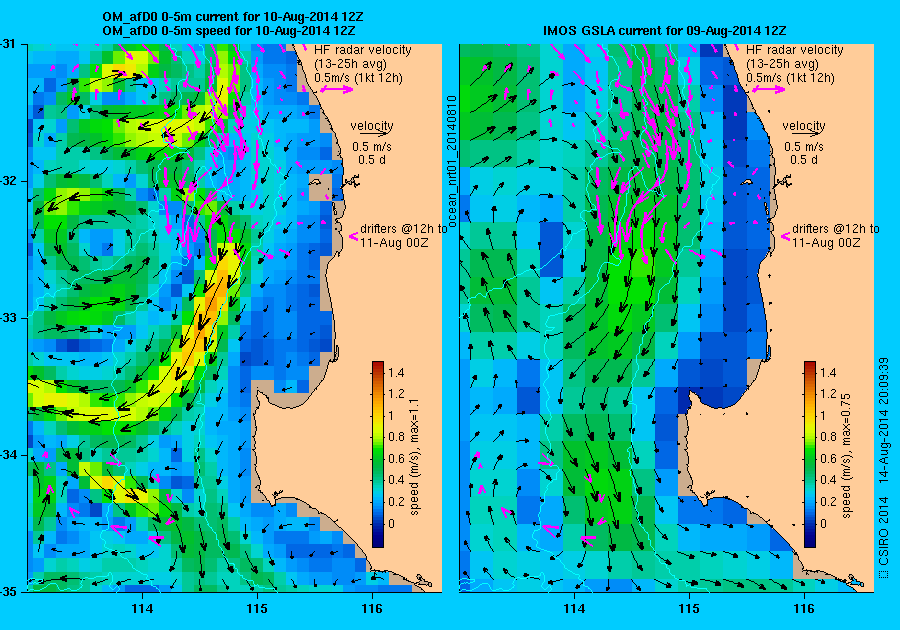Click the -35 latitude axis label
This screenshot has width=900, height=630.
click(7, 592)
